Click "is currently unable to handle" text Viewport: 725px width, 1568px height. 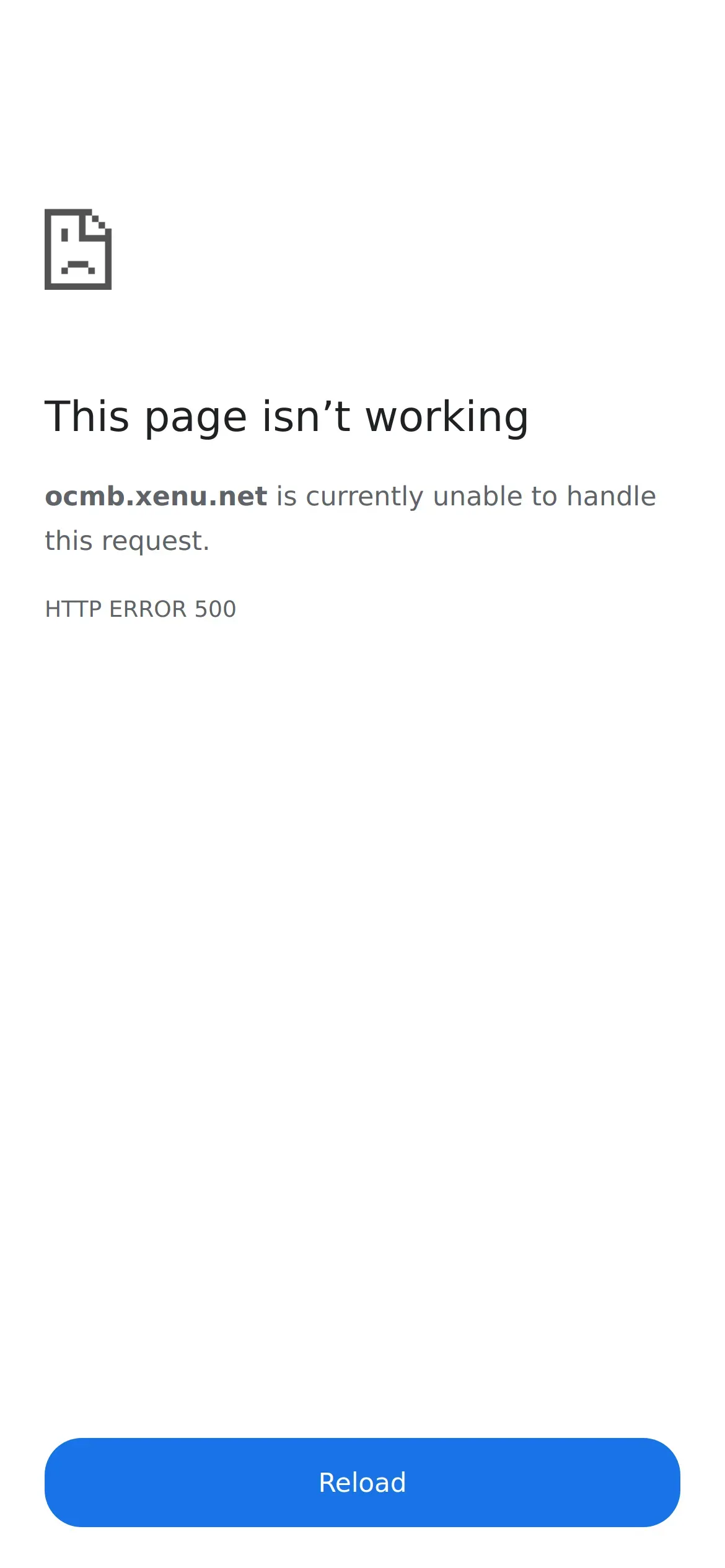coord(466,496)
